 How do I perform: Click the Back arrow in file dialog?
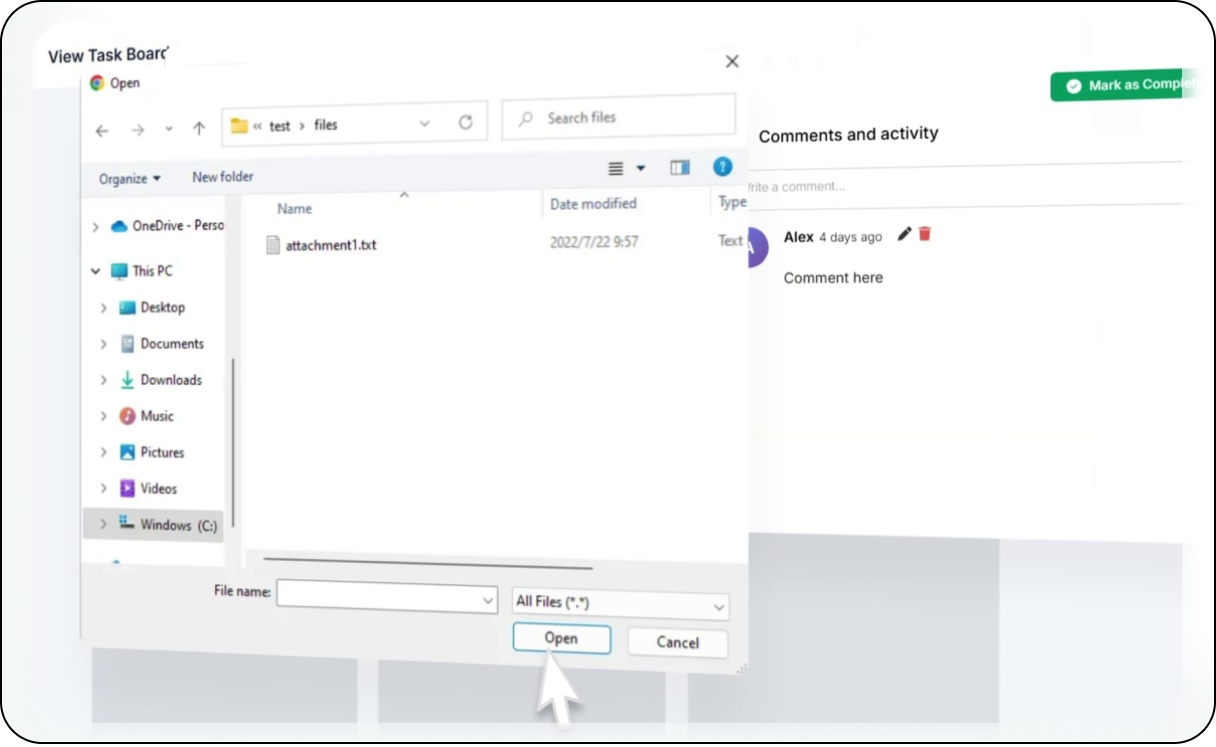pos(102,130)
